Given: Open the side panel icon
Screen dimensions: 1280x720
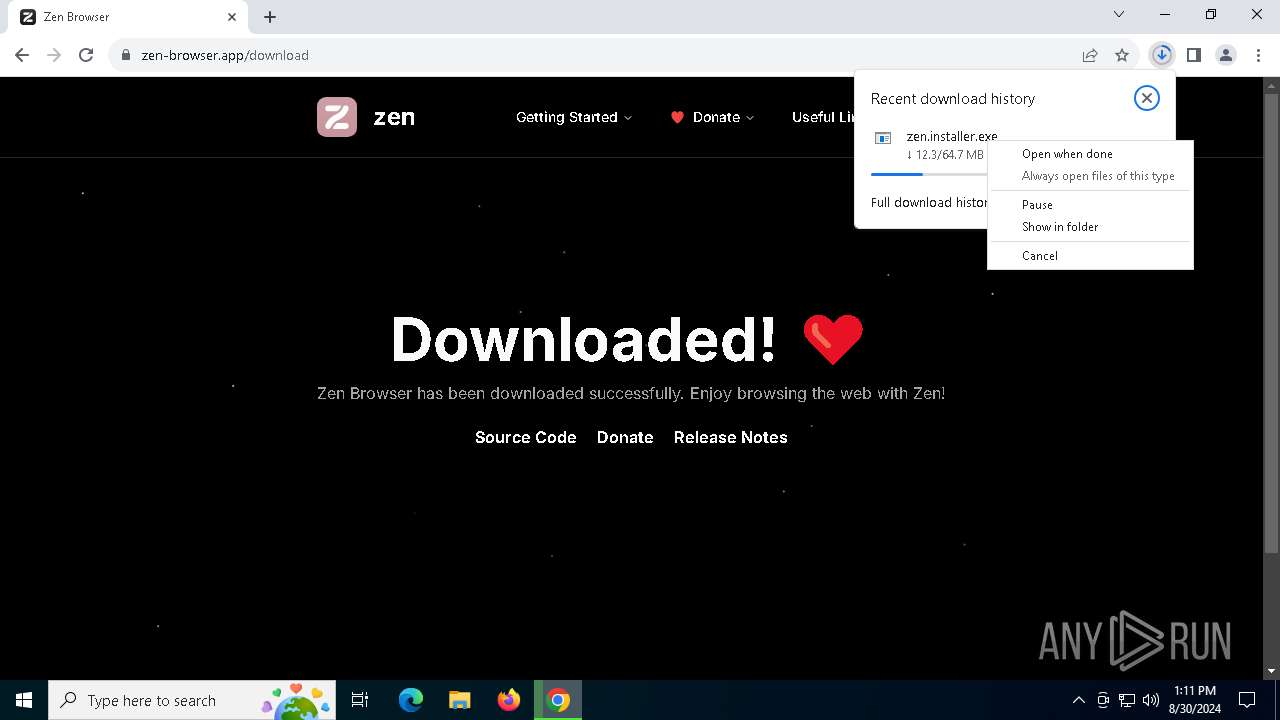Looking at the screenshot, I should point(1193,55).
